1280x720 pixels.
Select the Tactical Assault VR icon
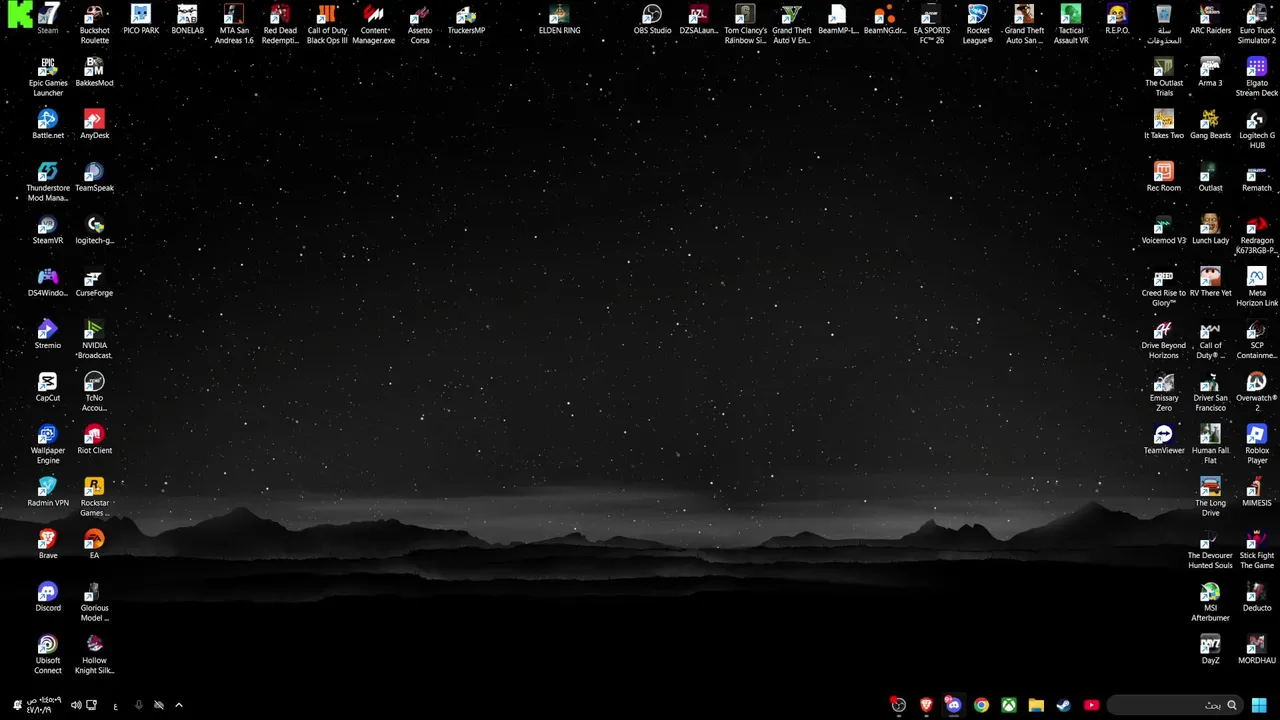pos(1071,24)
